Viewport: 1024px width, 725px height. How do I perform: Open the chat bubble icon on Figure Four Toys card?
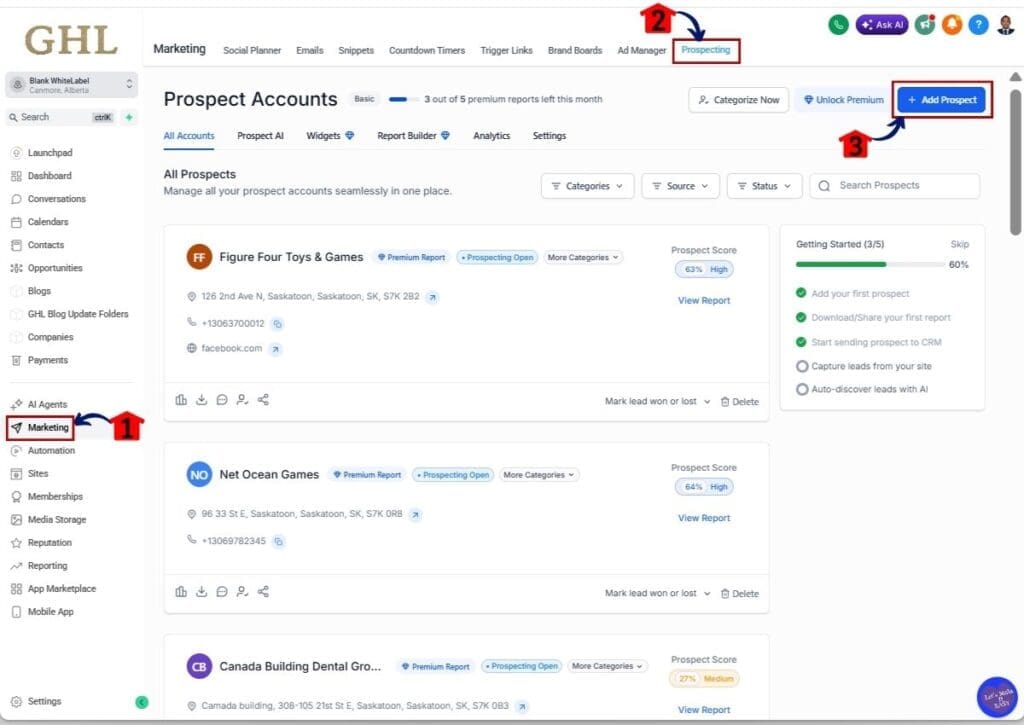click(222, 399)
